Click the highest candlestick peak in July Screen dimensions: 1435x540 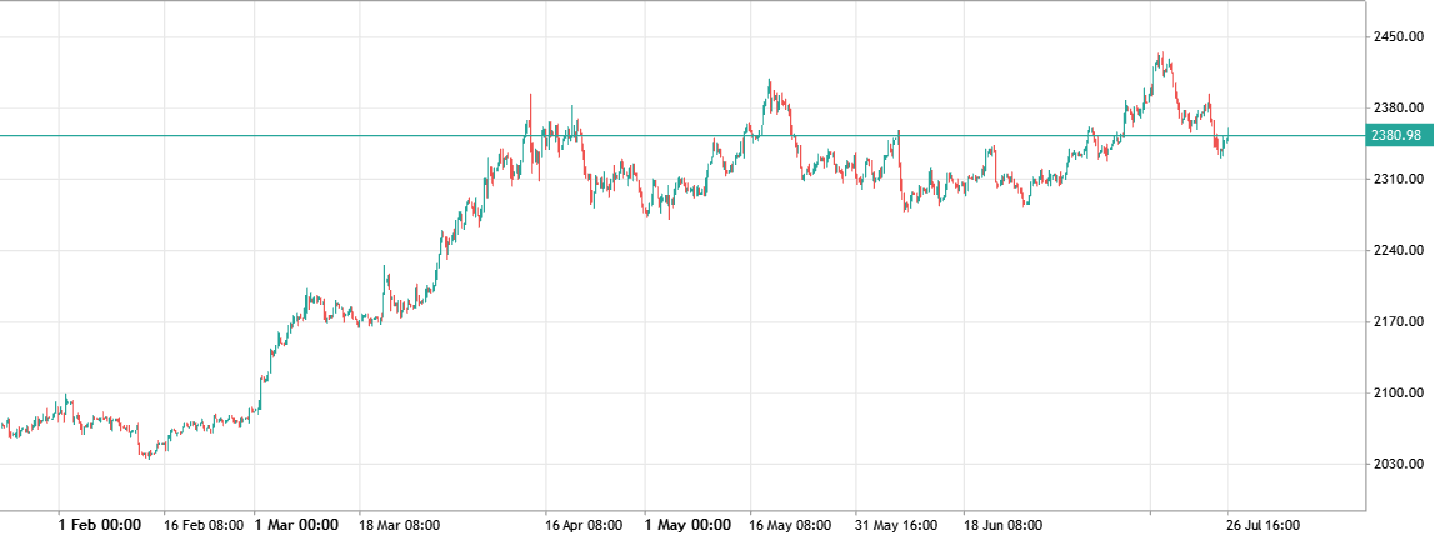[1160, 55]
